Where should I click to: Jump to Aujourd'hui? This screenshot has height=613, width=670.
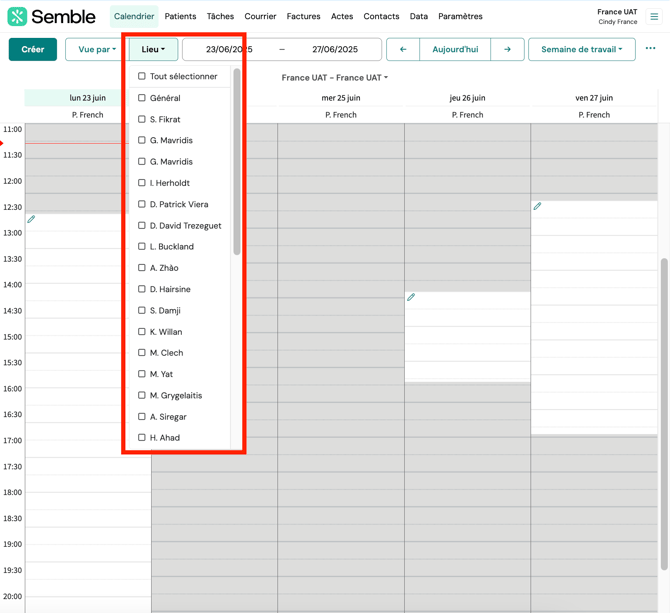455,49
